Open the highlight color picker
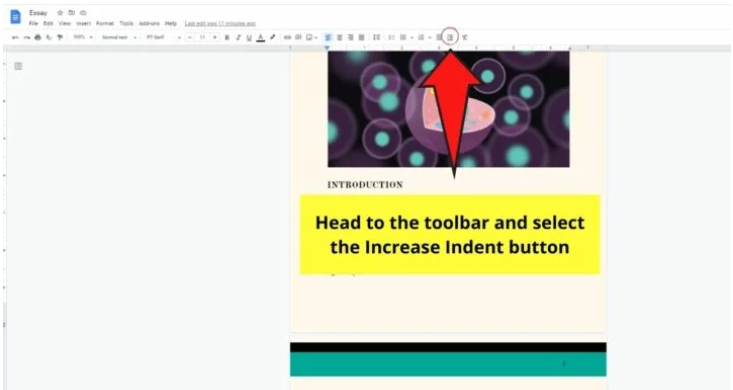 pyautogui.click(x=272, y=37)
